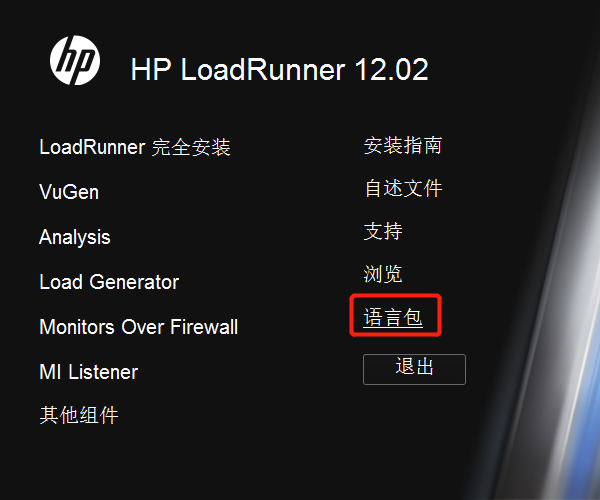Start LoadRunner 完全安装 full setup

[x=135, y=147]
